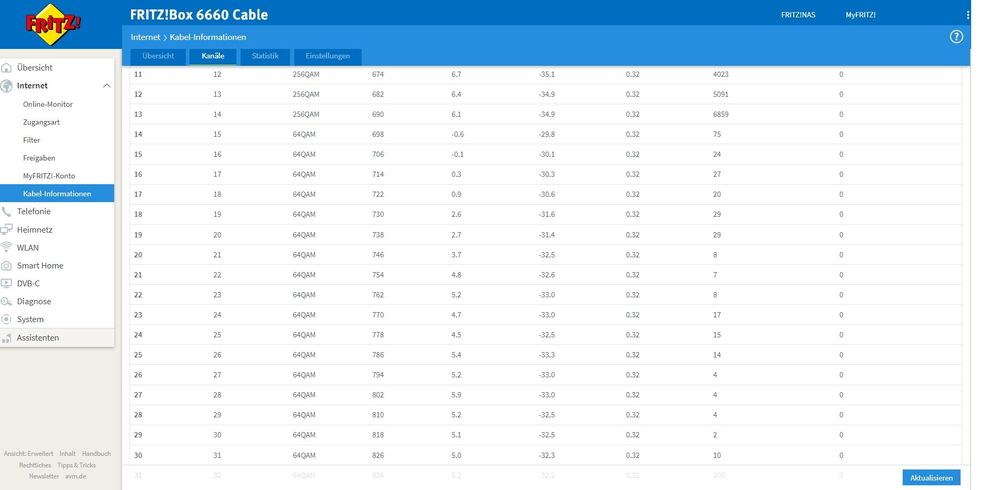The height and width of the screenshot is (490, 999).
Task: Click frequency 714 in row 16
Action: [x=378, y=175]
